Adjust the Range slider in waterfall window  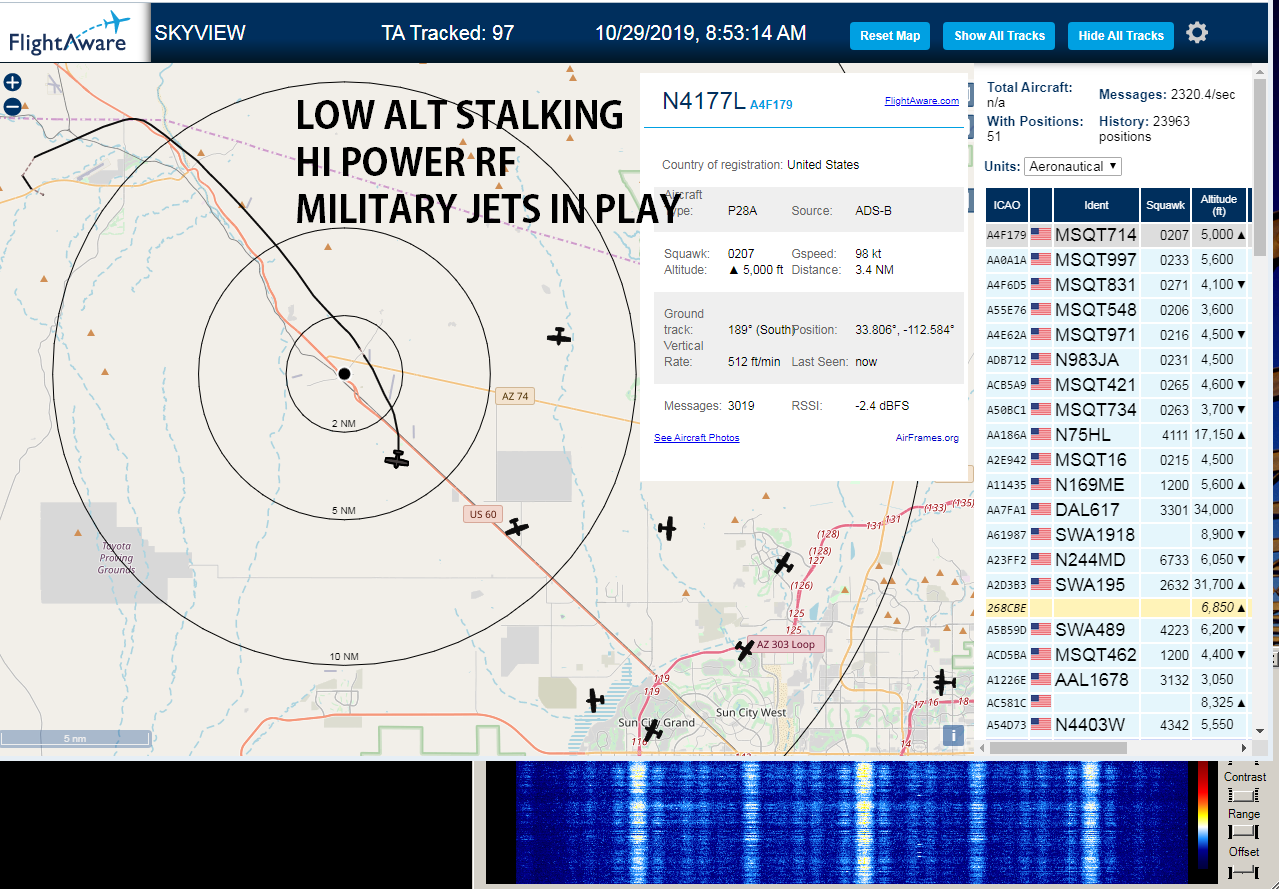1244,832
